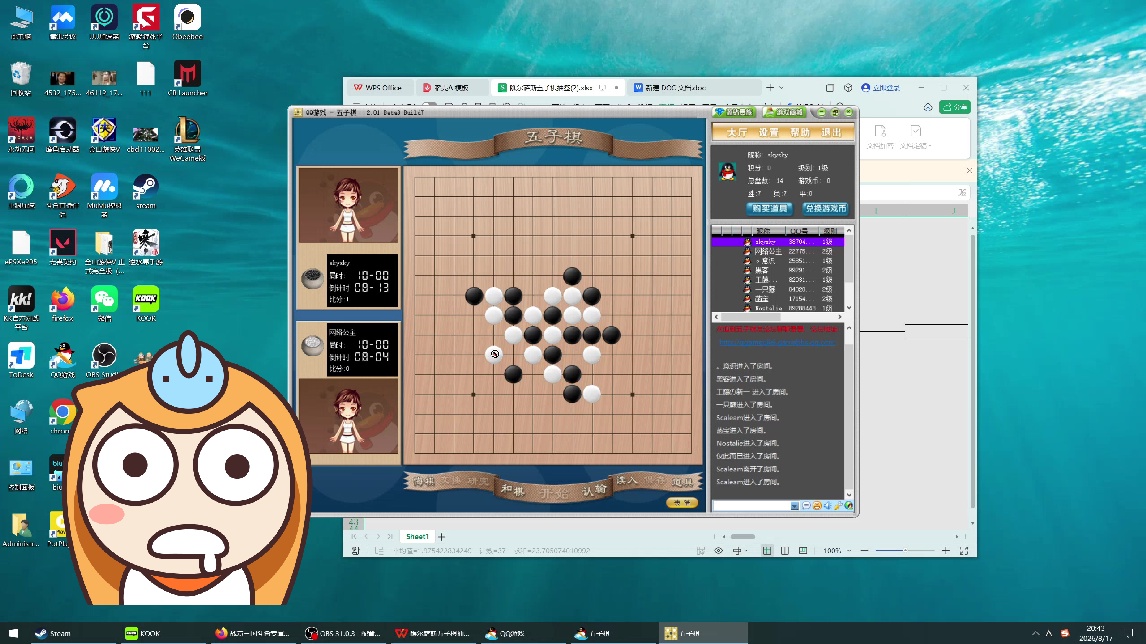Open the 大厅 (lobby) menu
This screenshot has height=644, width=1146.
click(737, 132)
